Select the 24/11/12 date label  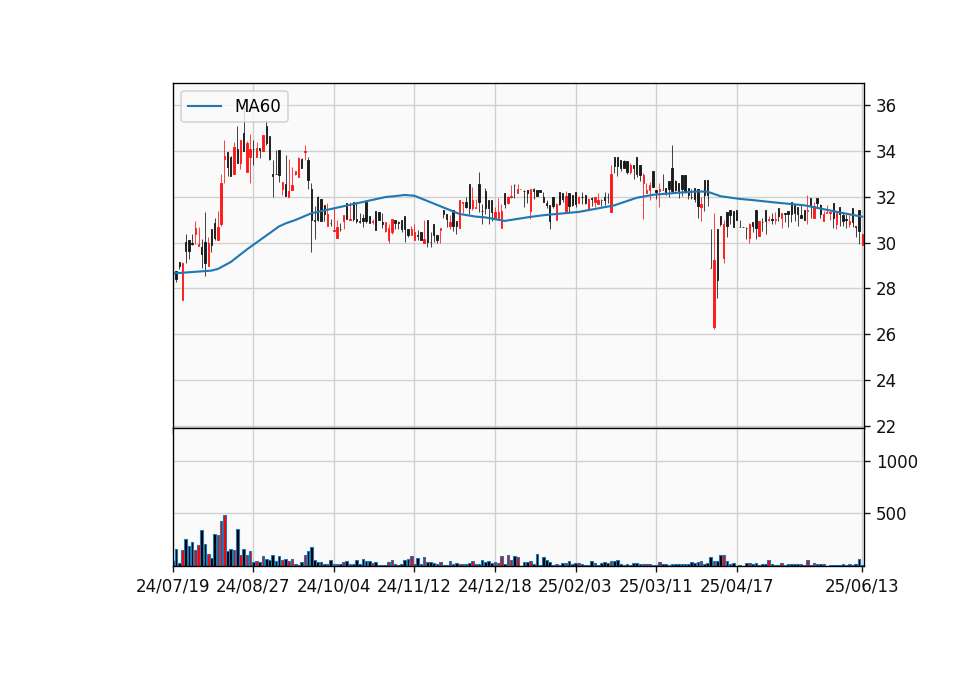[x=414, y=586]
